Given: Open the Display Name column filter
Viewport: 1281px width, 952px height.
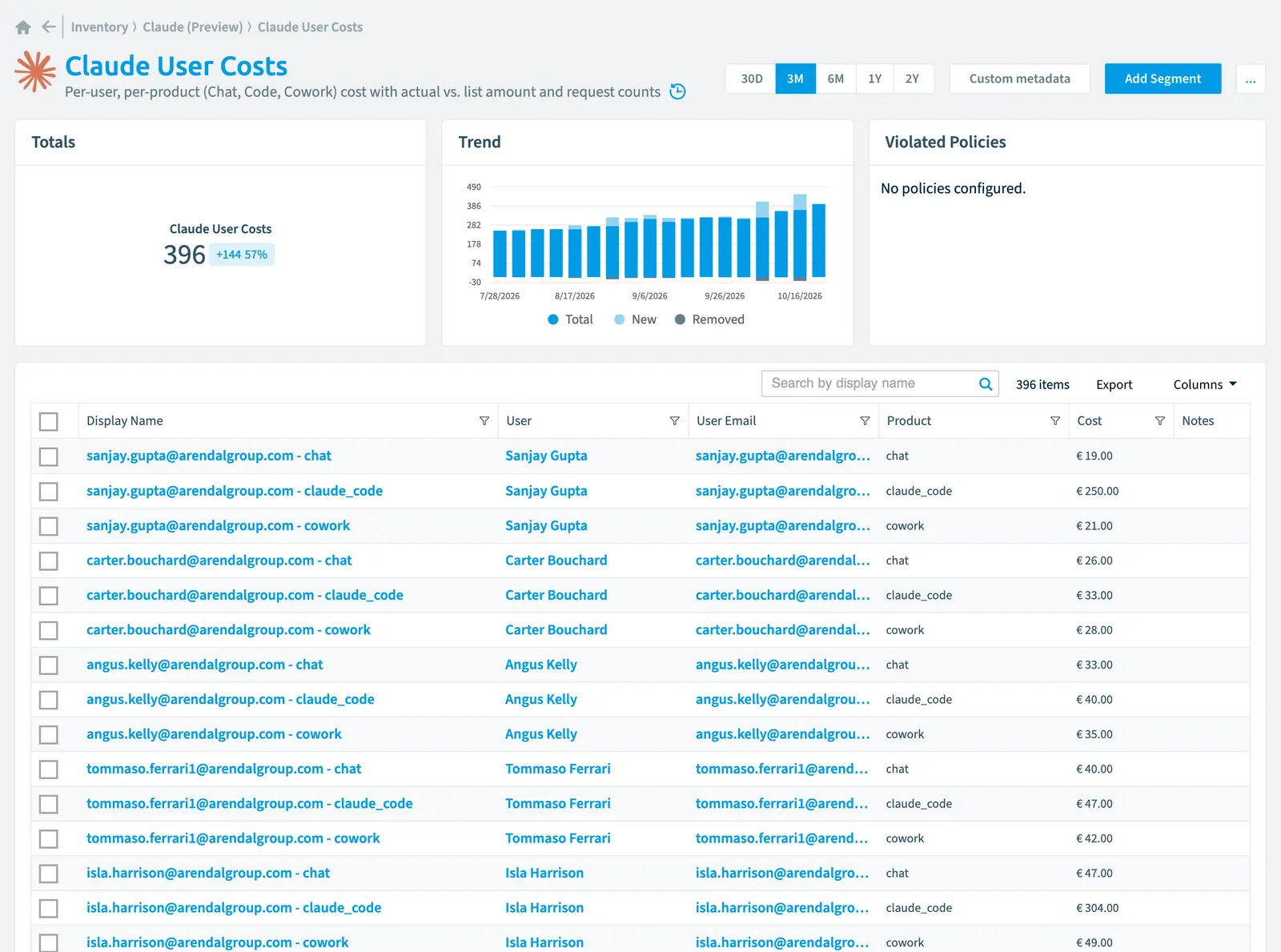Looking at the screenshot, I should coord(484,421).
